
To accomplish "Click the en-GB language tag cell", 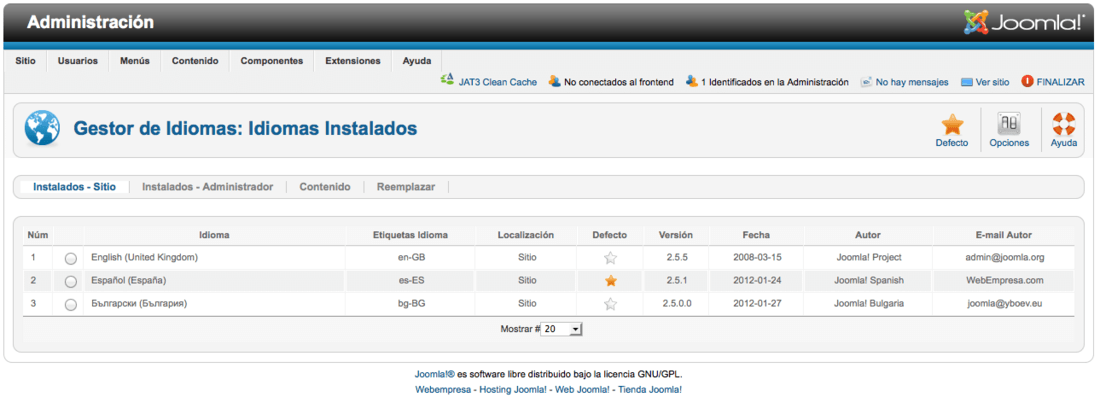I will [x=410, y=257].
